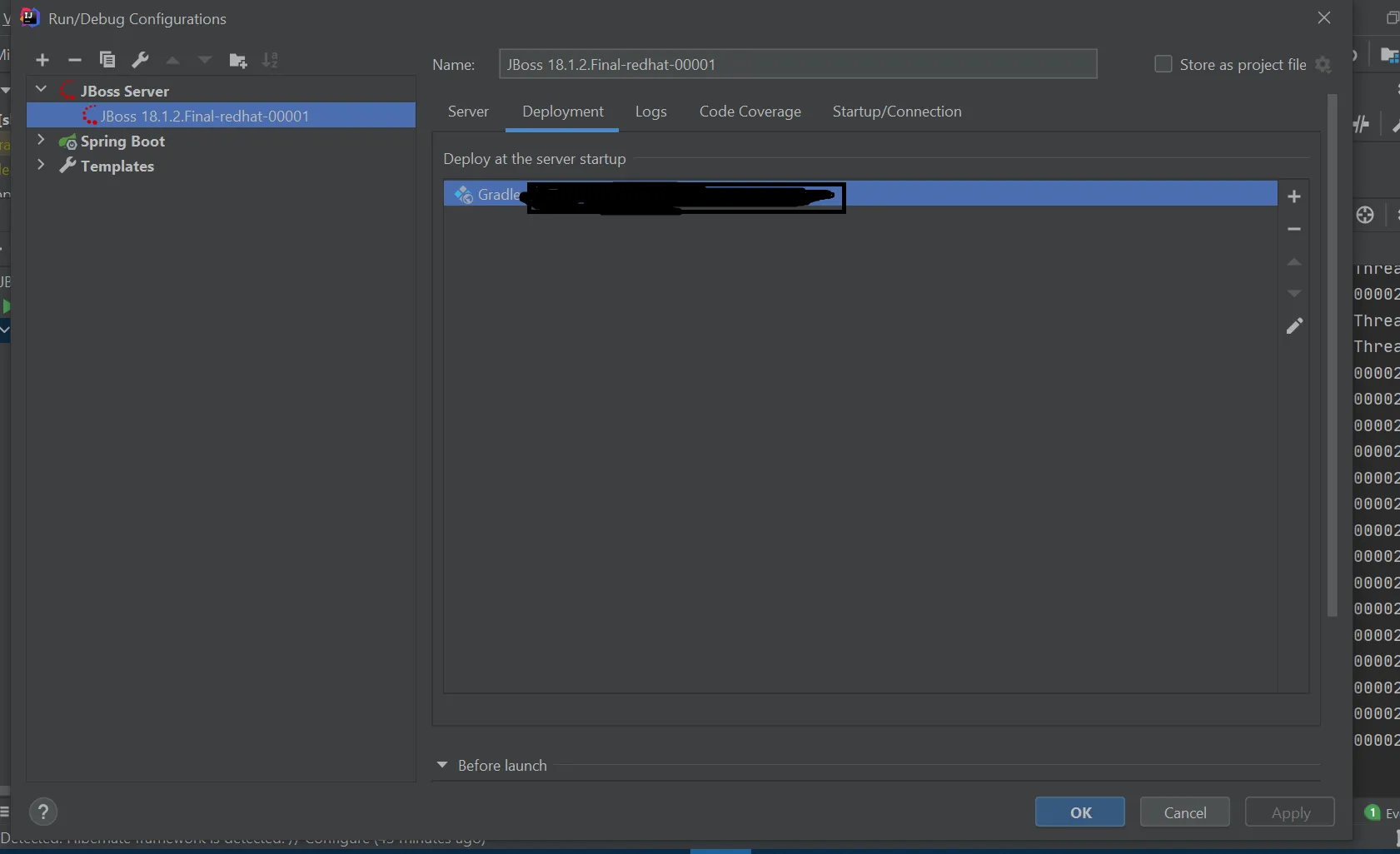Enable Store as project file

pos(1163,64)
